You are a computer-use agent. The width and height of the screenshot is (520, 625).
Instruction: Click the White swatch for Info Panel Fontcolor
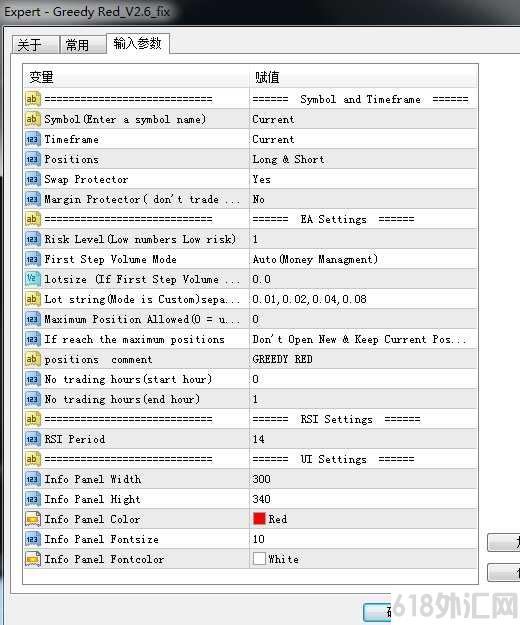259,558
